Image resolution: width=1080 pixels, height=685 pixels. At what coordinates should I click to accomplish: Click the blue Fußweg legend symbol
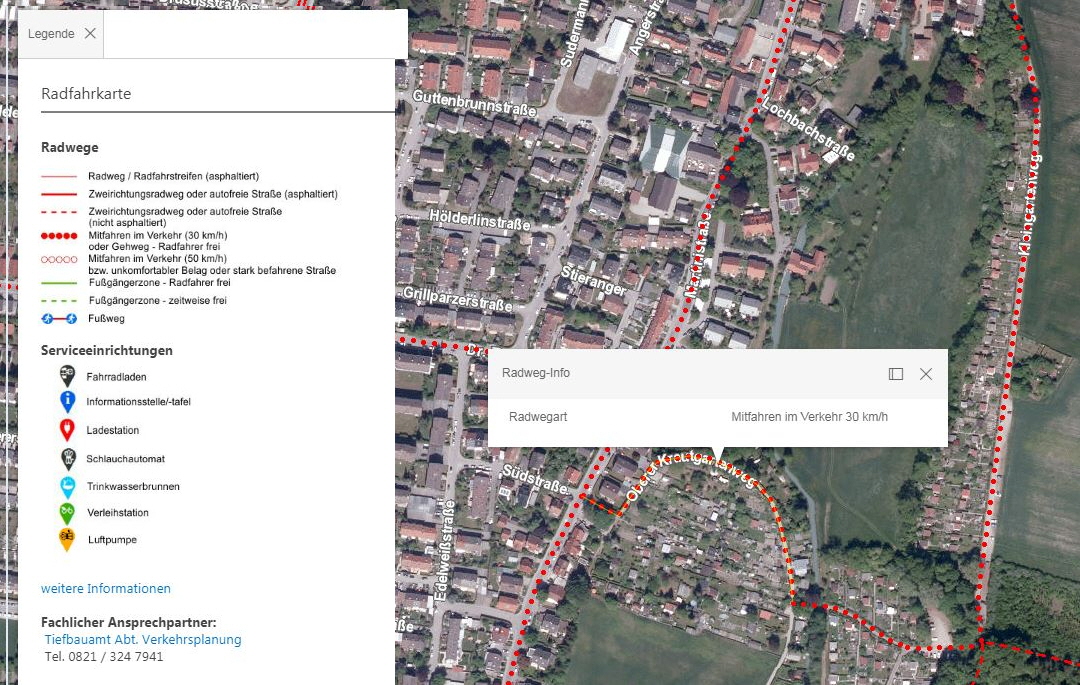[59, 318]
